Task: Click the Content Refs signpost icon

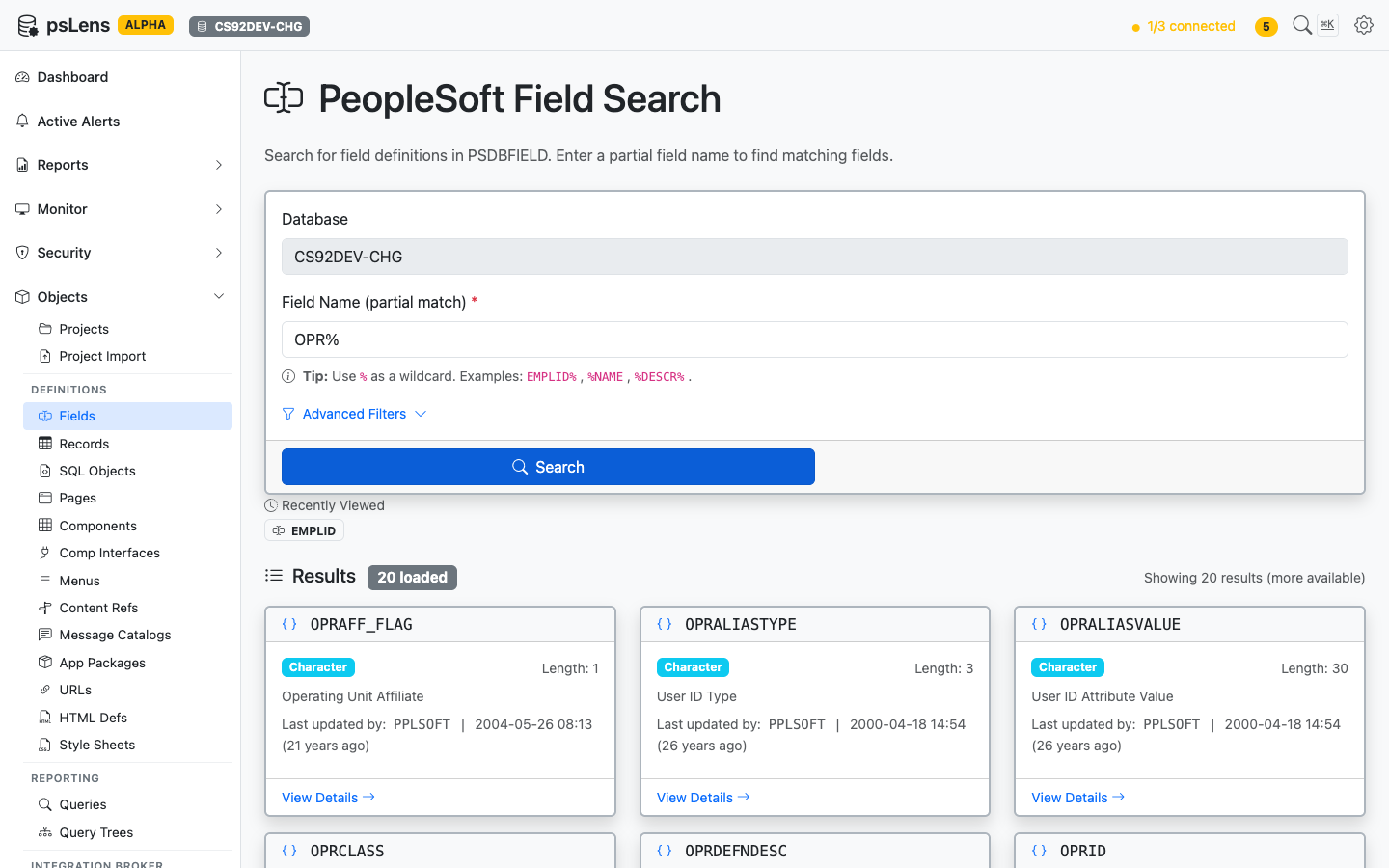Action: coord(44,608)
